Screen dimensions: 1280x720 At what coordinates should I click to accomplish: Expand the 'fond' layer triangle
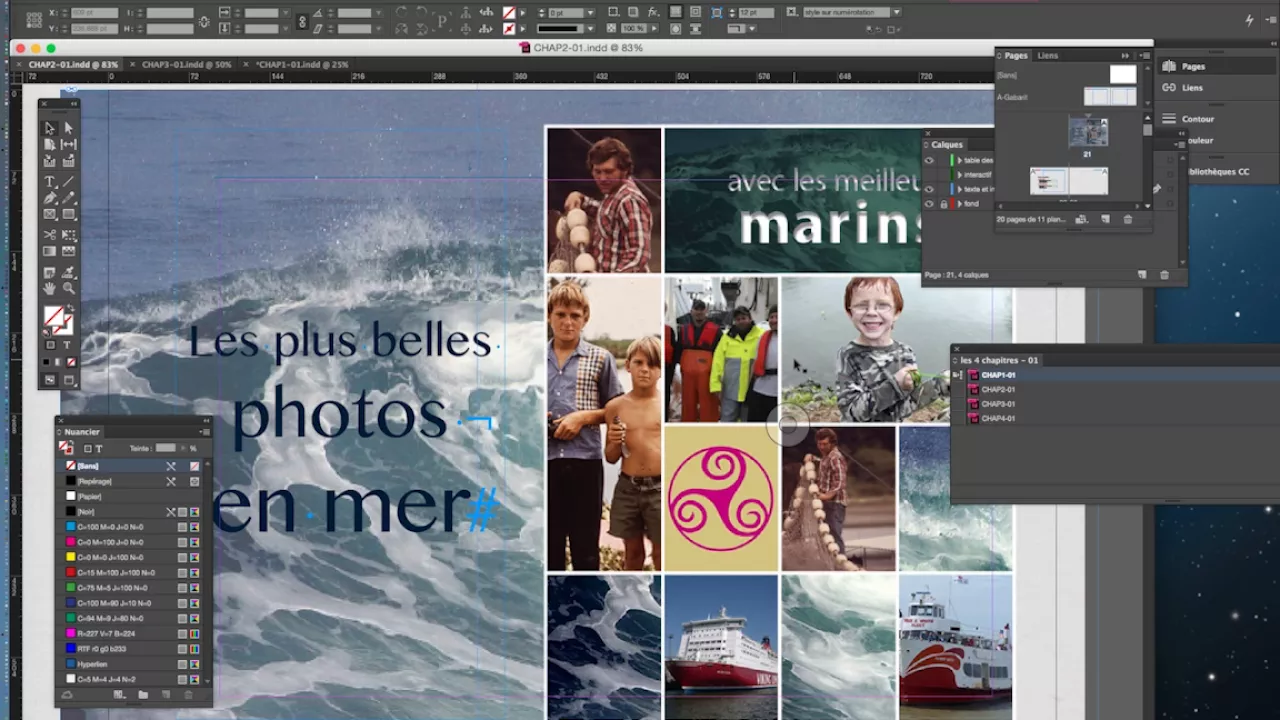pyautogui.click(x=959, y=204)
